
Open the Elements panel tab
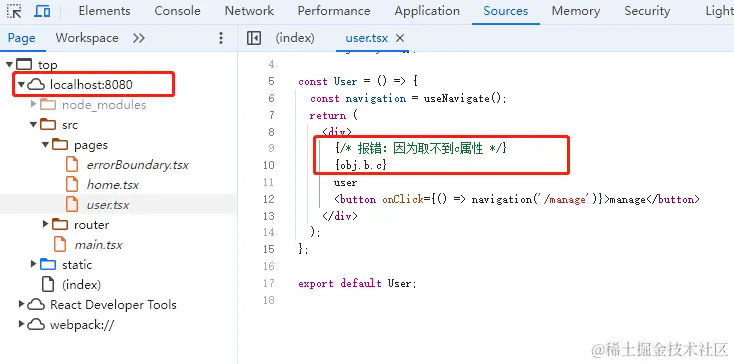point(104,11)
